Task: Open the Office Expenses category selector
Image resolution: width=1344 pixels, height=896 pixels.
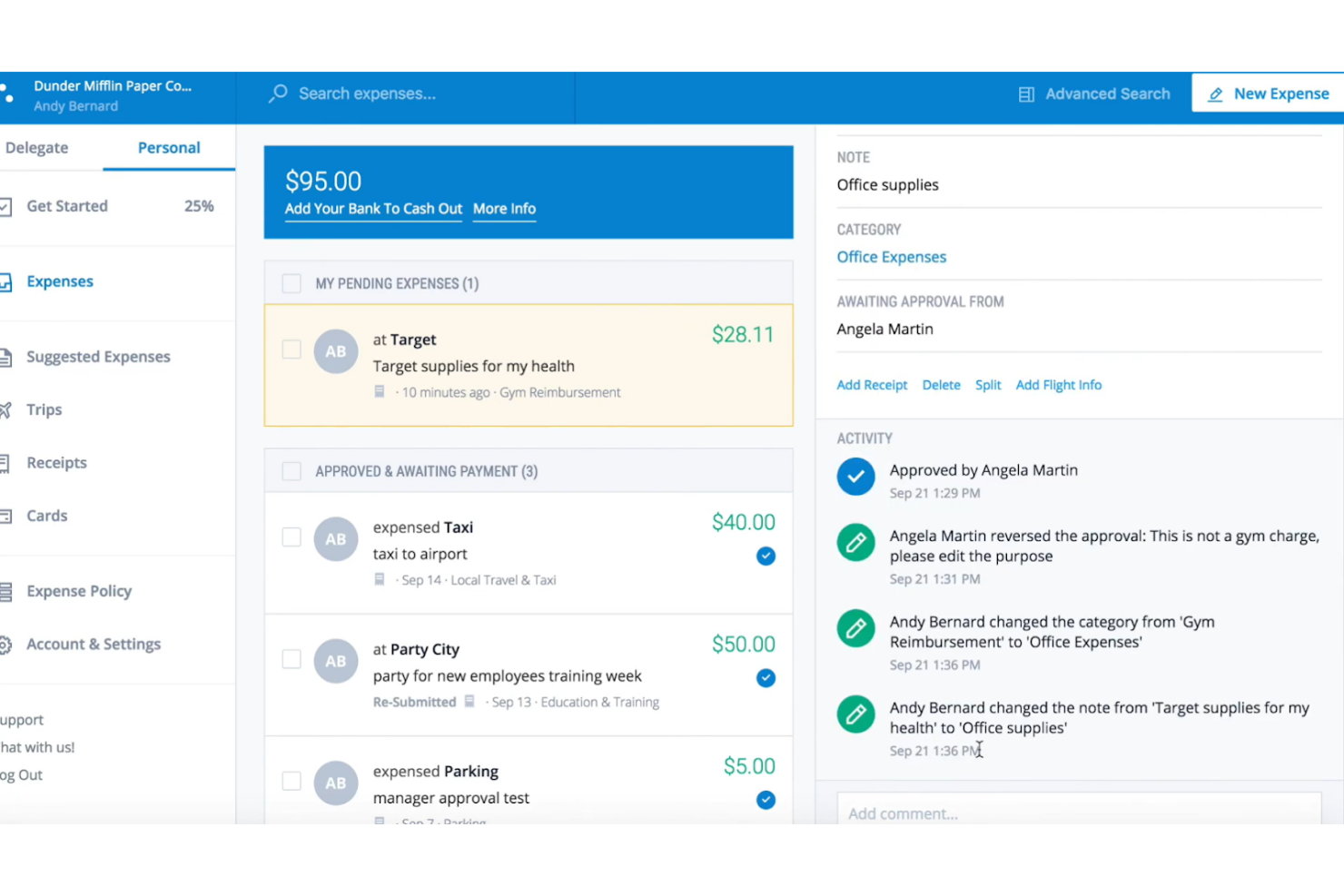Action: click(891, 257)
